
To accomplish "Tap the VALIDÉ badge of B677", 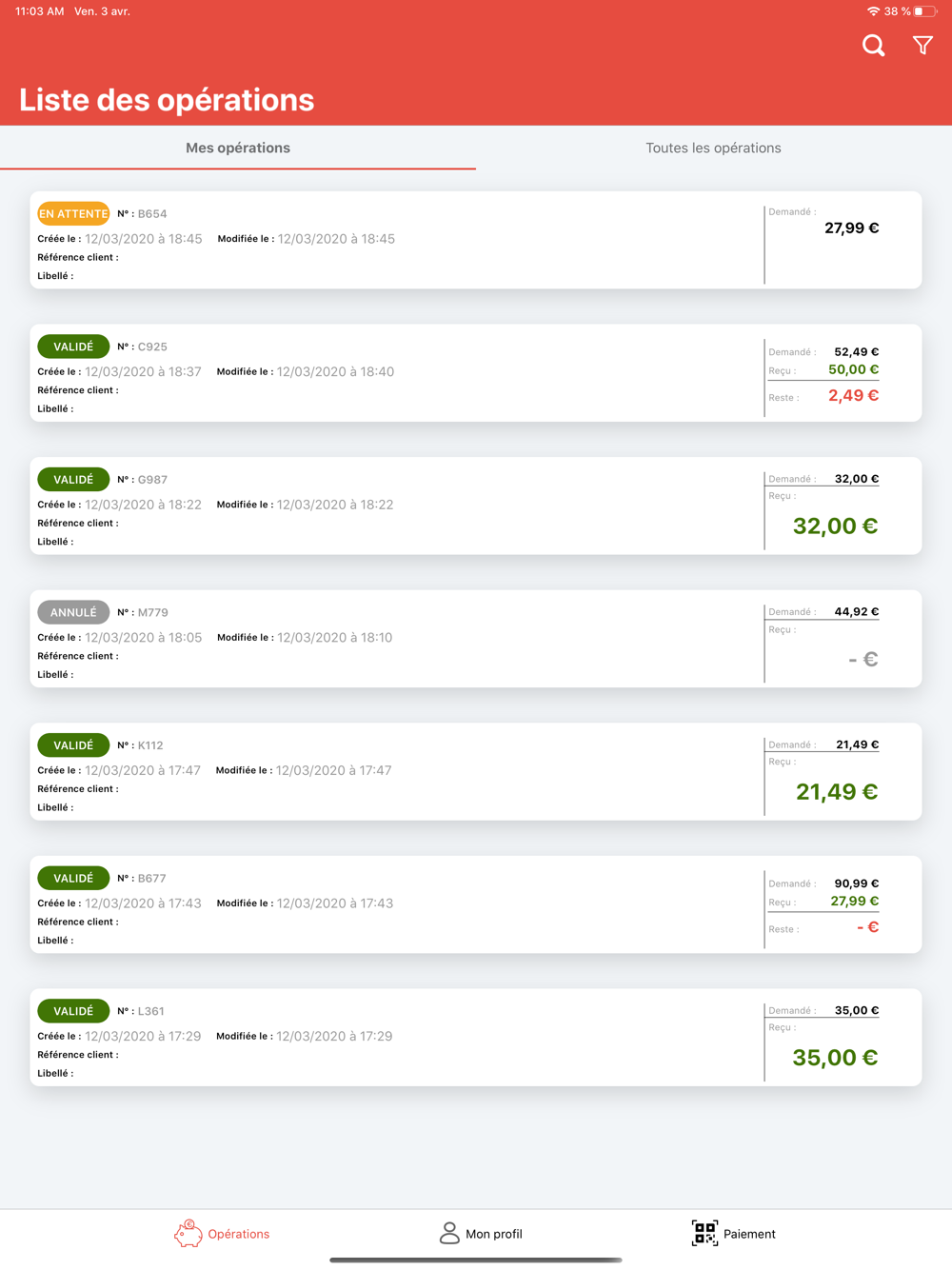I will point(73,878).
